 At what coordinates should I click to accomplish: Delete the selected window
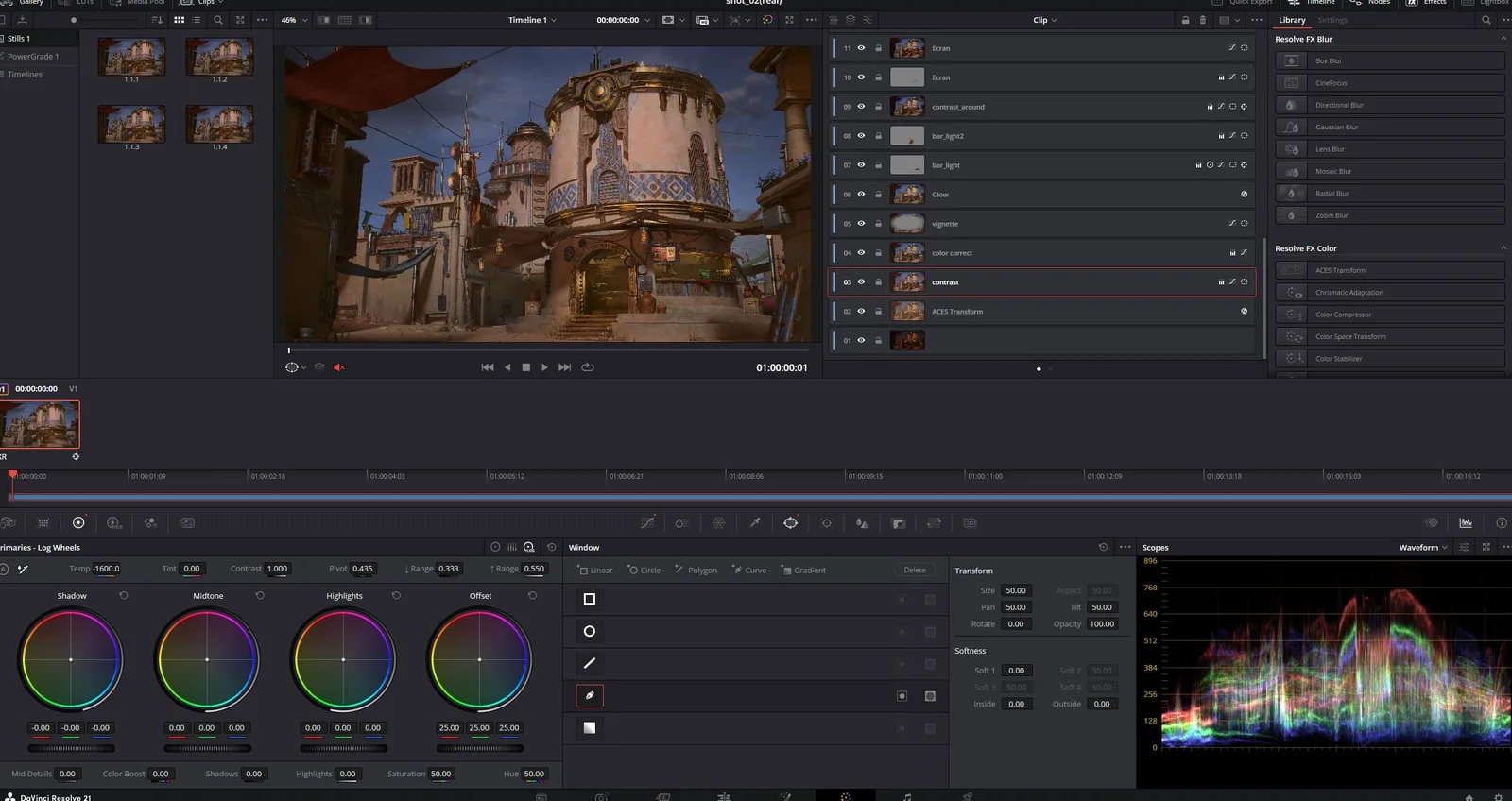point(915,570)
